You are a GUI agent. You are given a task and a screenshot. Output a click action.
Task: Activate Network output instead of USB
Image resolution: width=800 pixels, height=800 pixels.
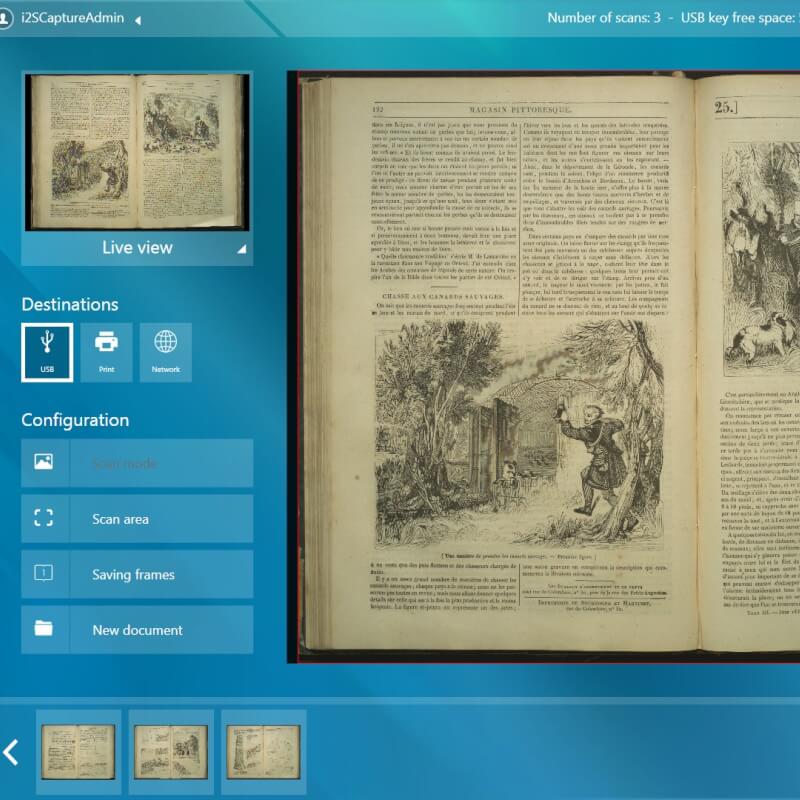pyautogui.click(x=165, y=350)
